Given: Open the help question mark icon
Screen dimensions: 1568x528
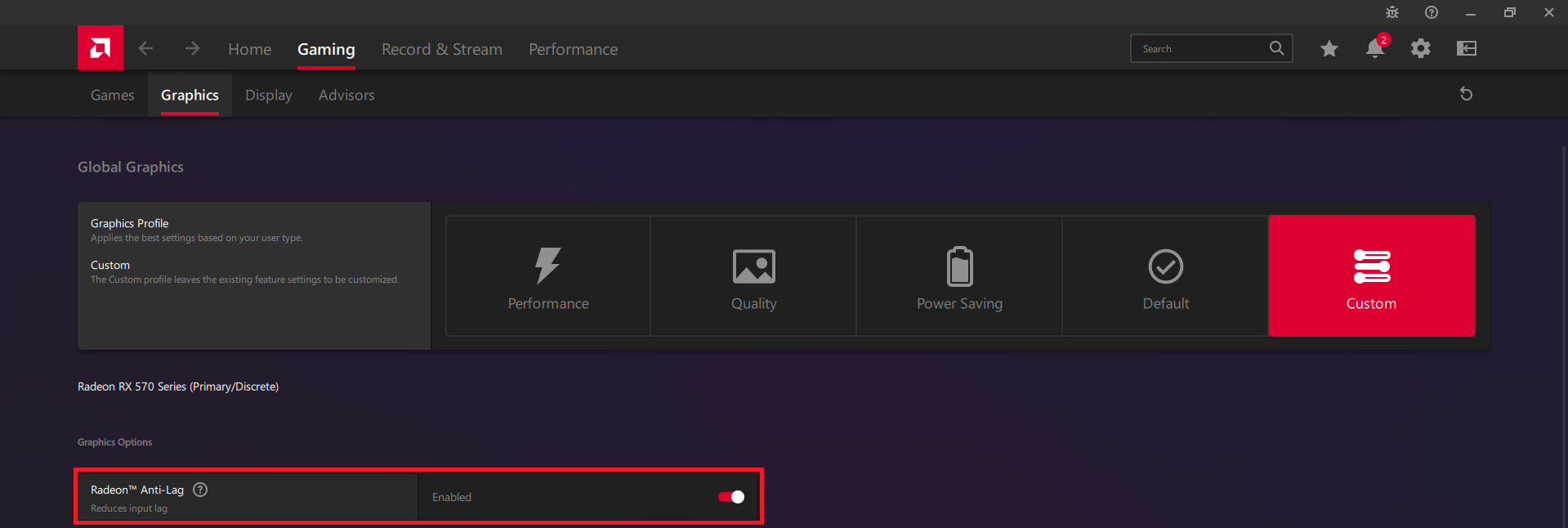Looking at the screenshot, I should coord(1432,12).
